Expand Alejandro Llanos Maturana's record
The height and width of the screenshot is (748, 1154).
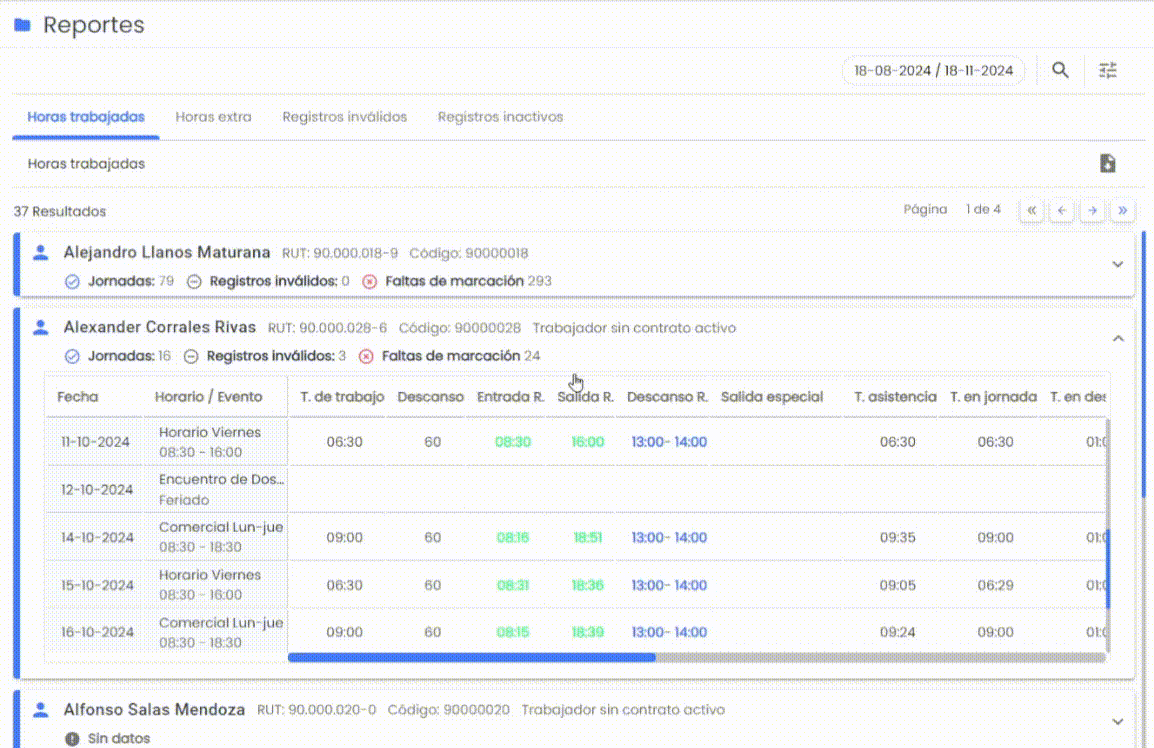click(1118, 264)
